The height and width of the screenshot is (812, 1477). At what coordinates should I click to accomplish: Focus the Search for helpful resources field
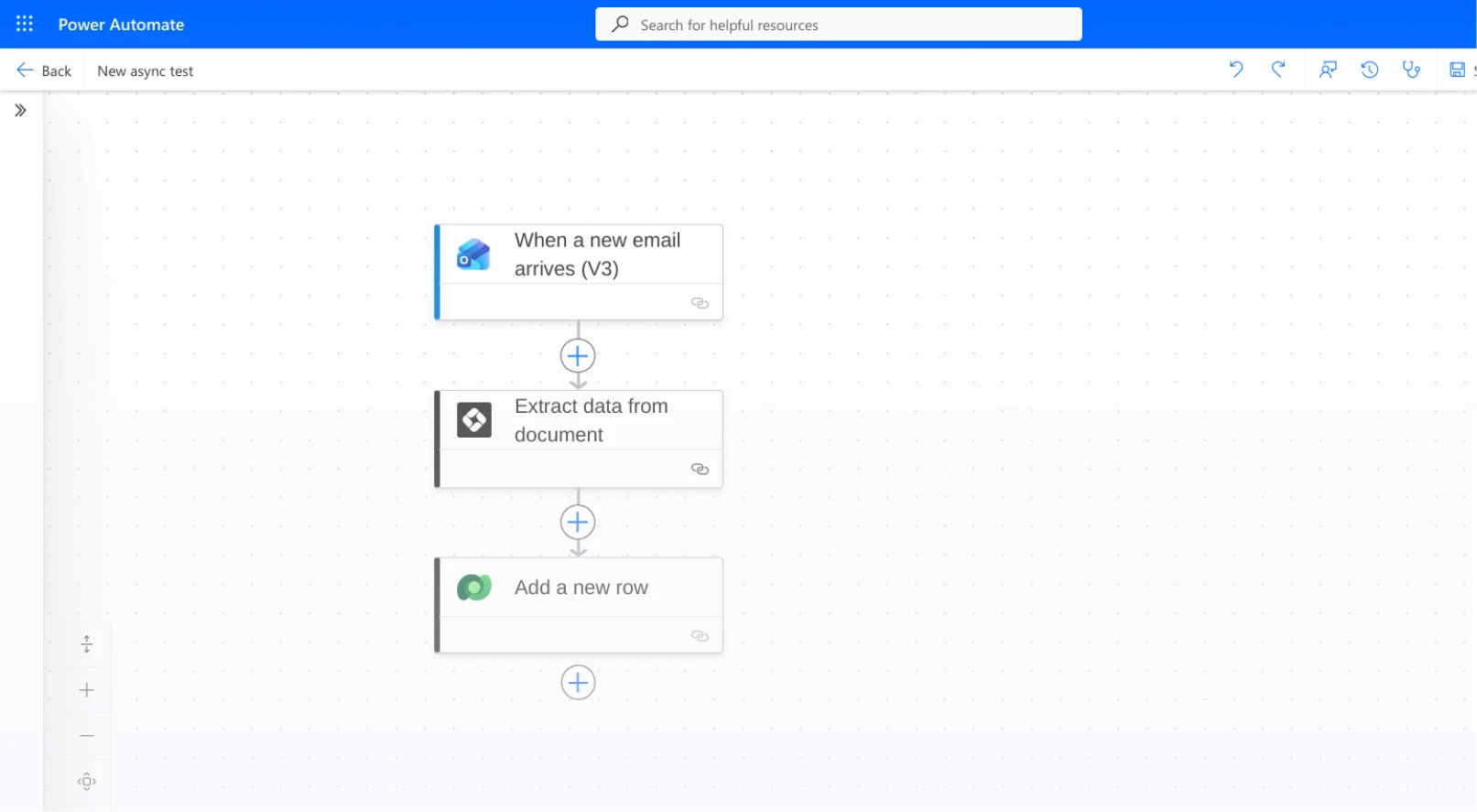click(x=839, y=25)
